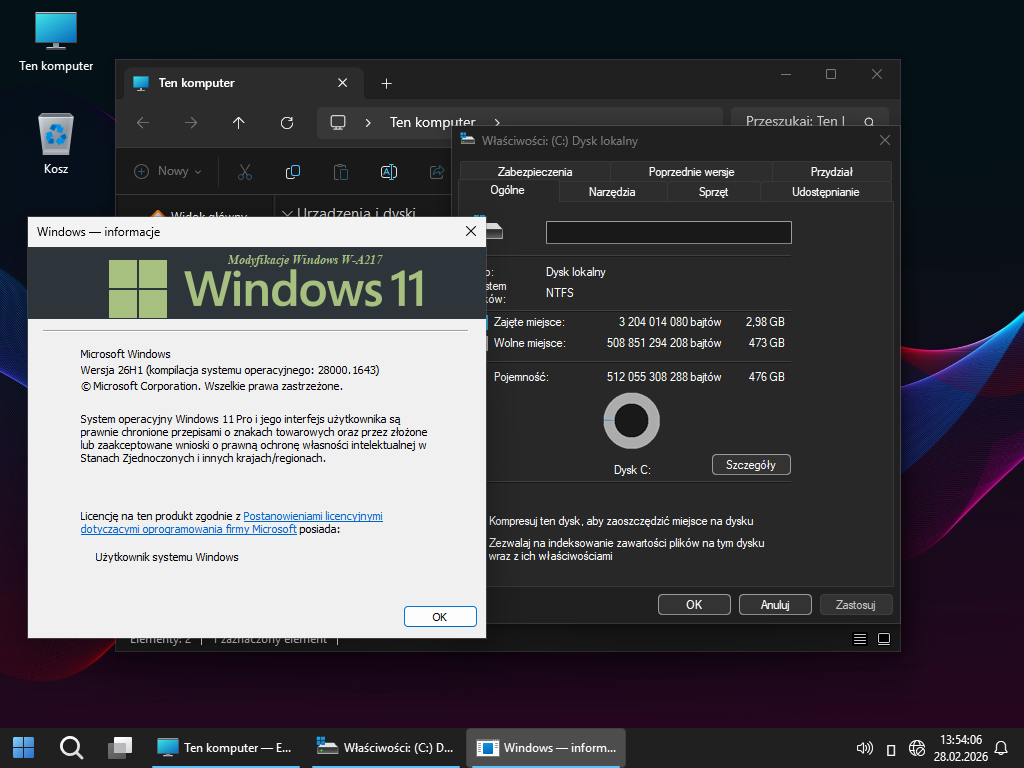Image resolution: width=1024 pixels, height=768 pixels.
Task: Switch to the details view layout icon
Action: (x=860, y=639)
